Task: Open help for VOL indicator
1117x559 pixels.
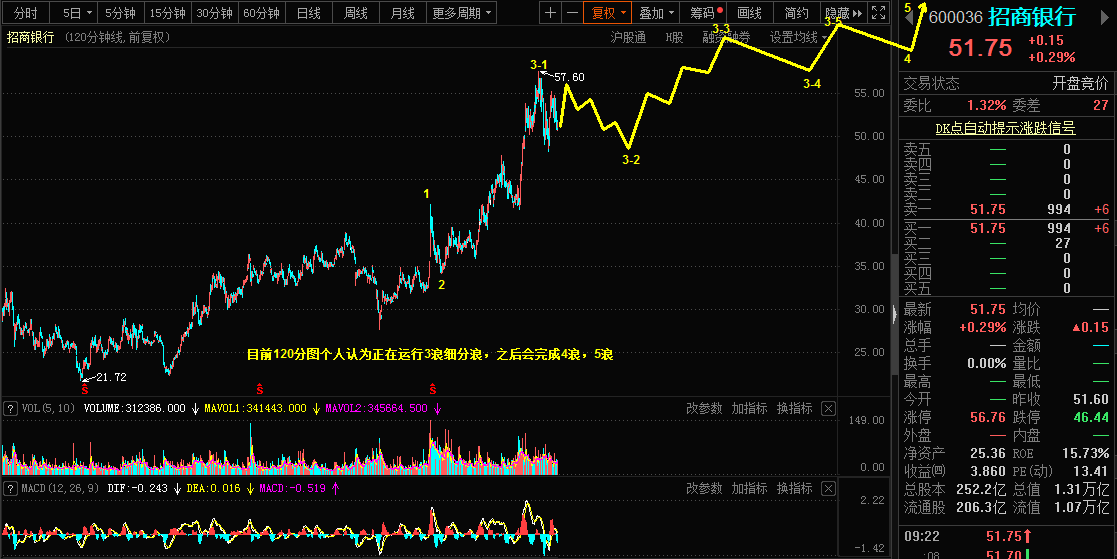Action: (10, 409)
